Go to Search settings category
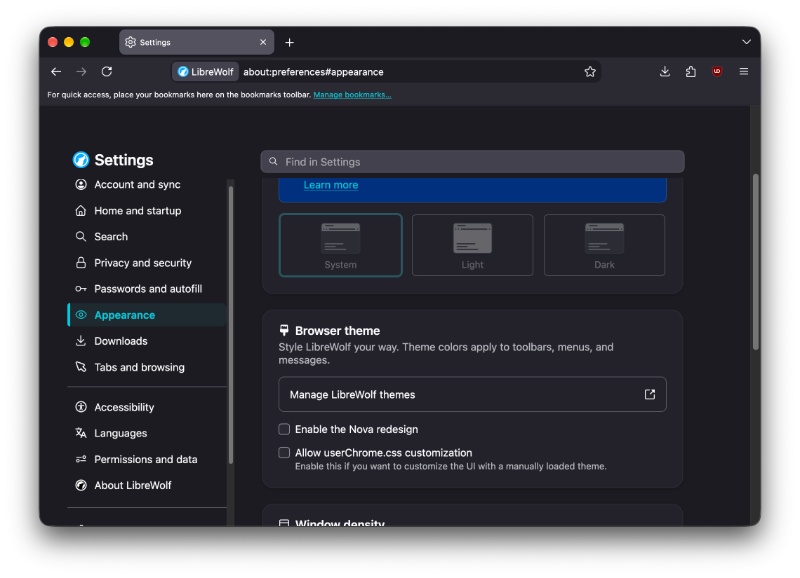Screen dimensions: 800x578 coord(147,237)
